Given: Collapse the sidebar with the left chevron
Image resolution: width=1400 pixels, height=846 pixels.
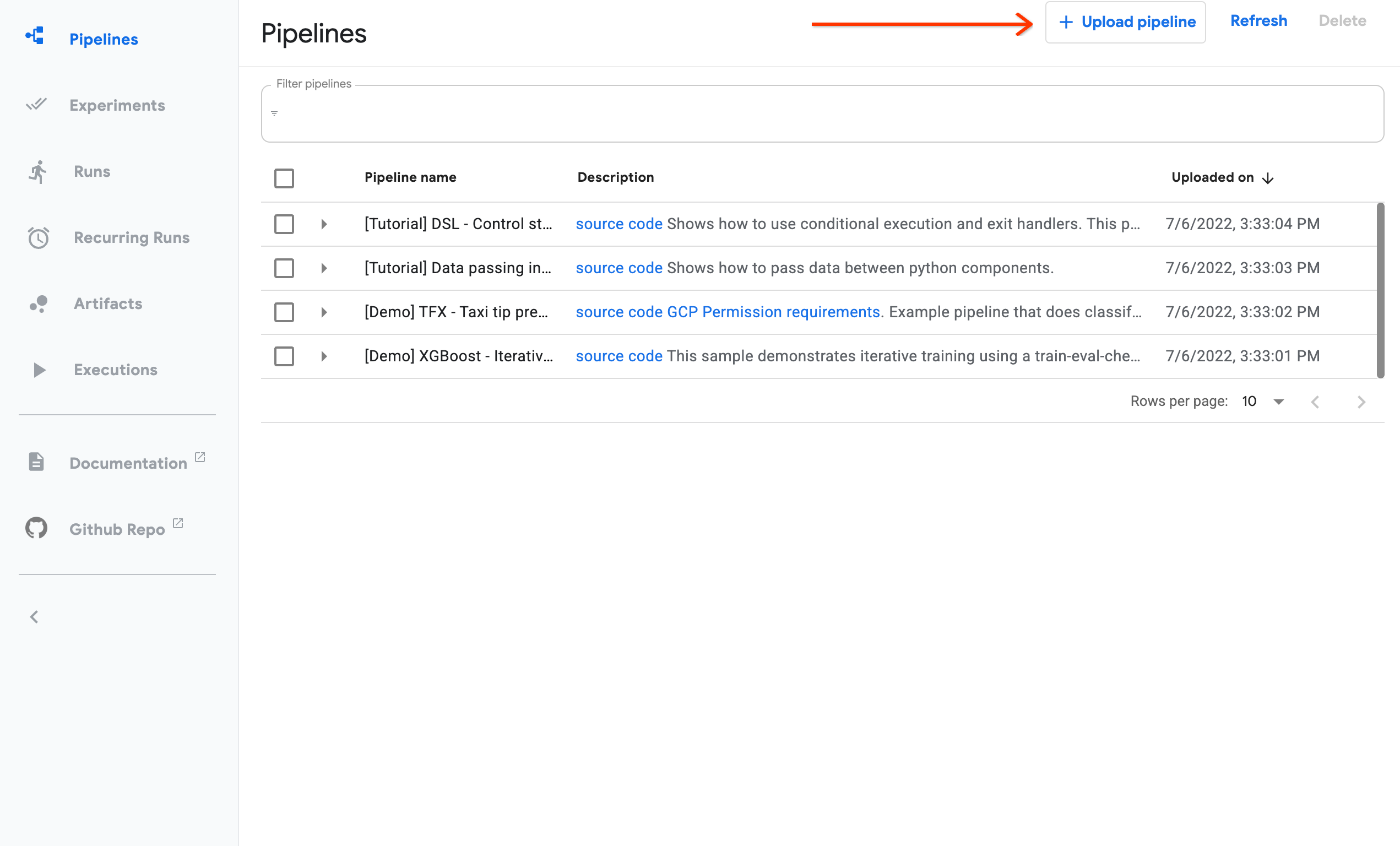Looking at the screenshot, I should pos(34,616).
